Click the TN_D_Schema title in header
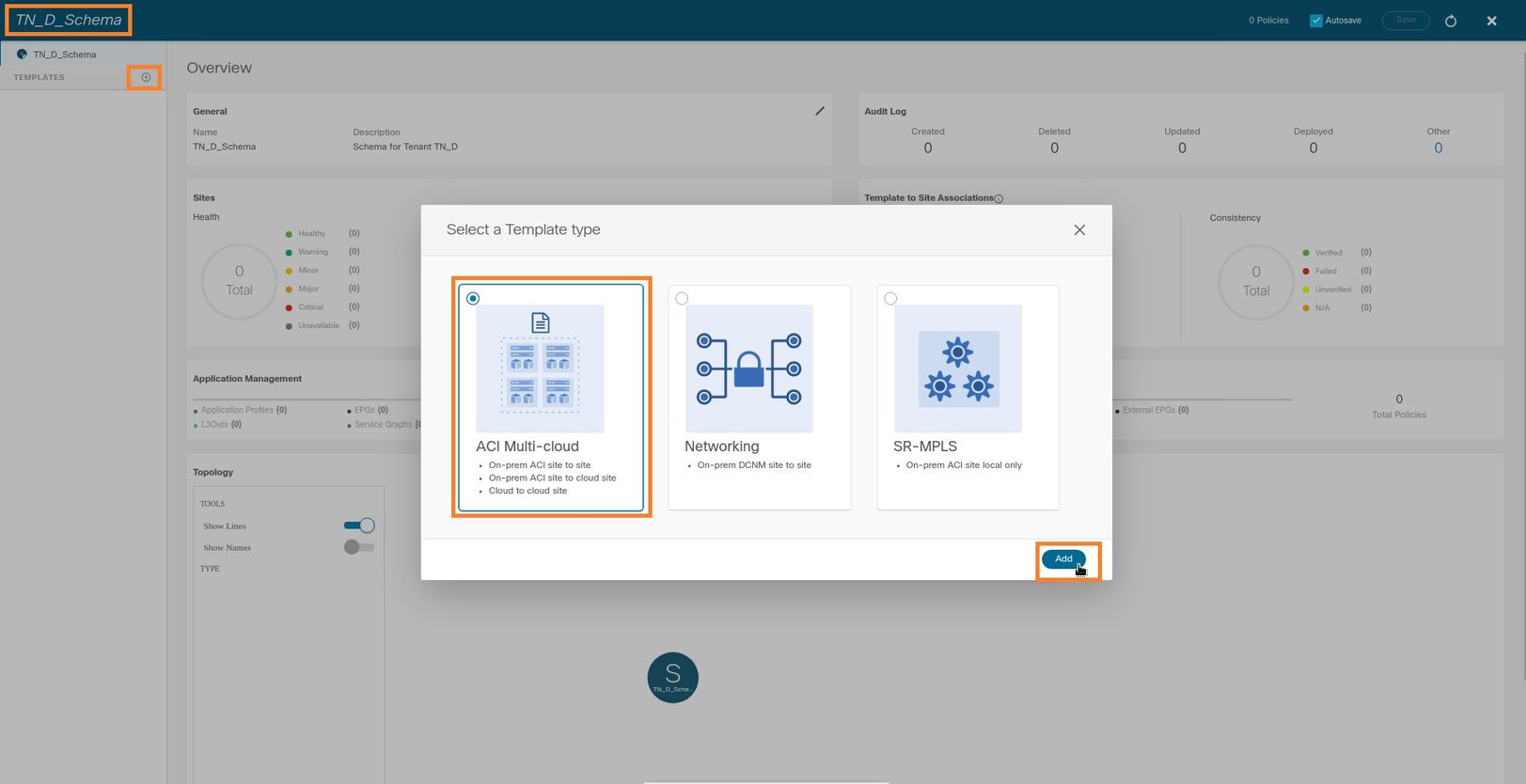 pos(69,20)
